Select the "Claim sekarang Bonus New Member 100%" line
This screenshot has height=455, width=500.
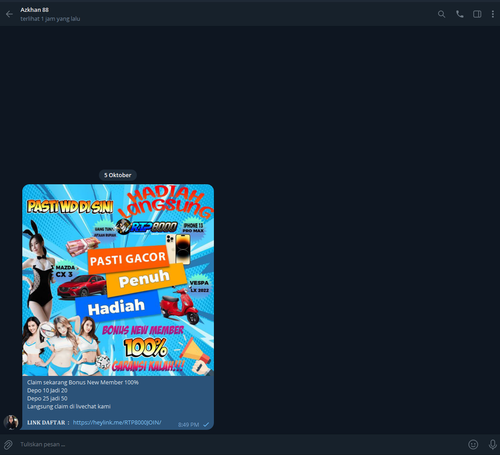pos(83,382)
